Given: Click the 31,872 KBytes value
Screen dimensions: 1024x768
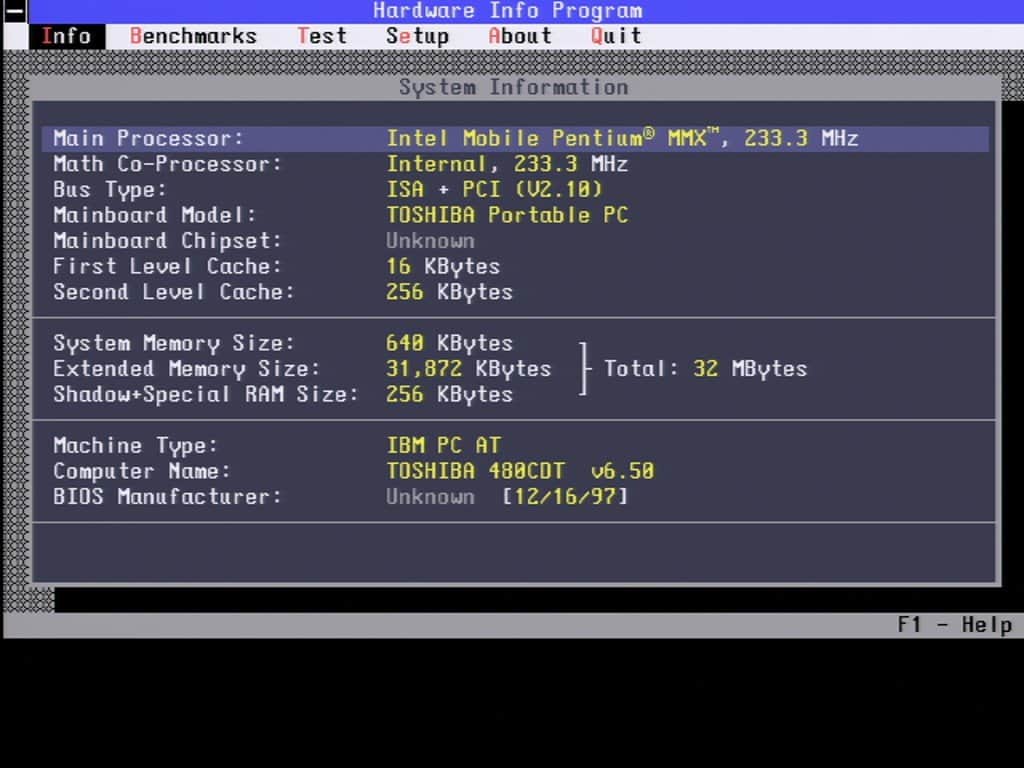Looking at the screenshot, I should pyautogui.click(x=469, y=369).
